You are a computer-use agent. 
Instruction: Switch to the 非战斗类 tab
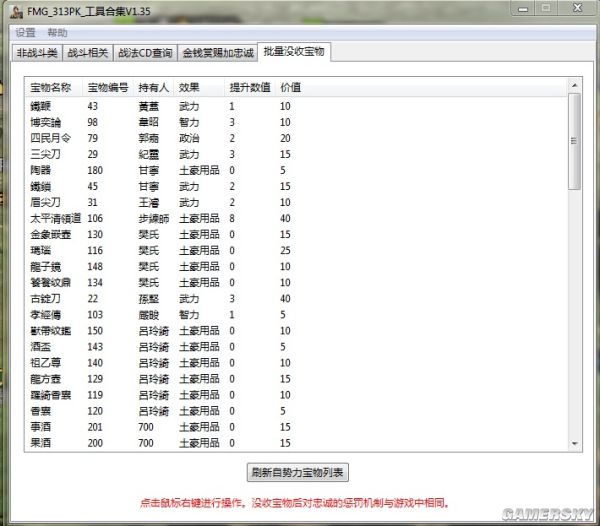[x=37, y=53]
